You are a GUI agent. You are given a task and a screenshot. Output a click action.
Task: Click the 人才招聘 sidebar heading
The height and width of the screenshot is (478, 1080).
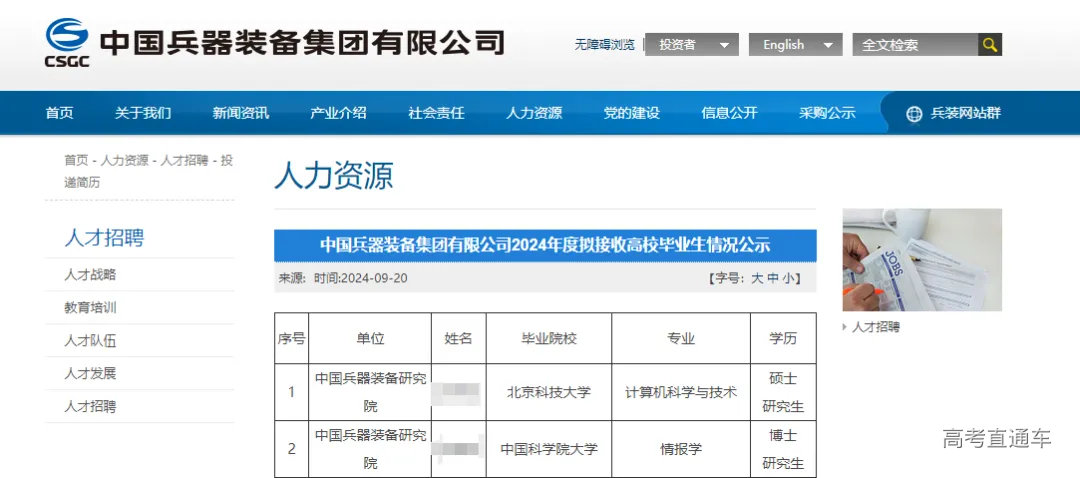pos(104,238)
